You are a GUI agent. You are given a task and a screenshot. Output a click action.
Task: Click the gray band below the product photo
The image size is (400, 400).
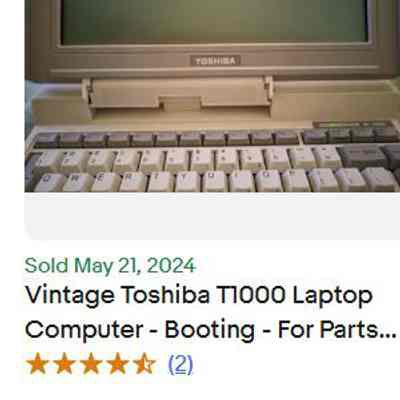212,216
